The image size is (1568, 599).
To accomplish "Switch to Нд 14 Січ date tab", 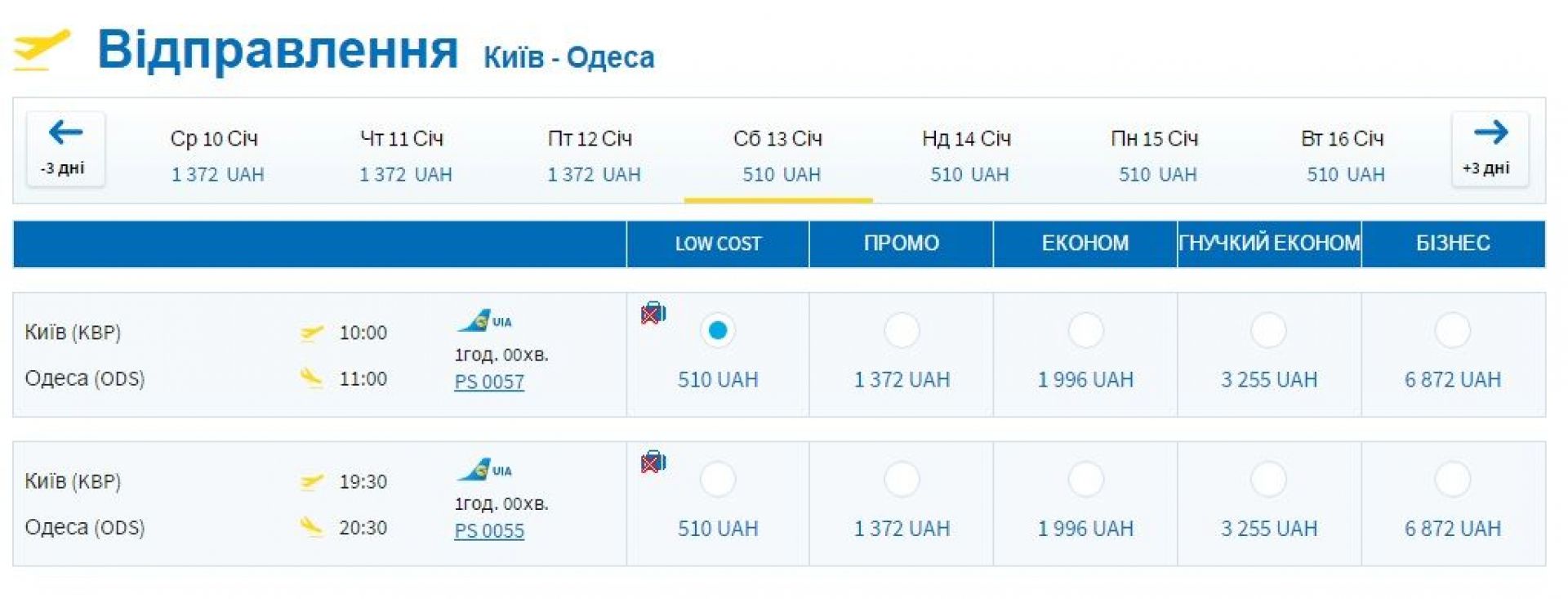I will pos(968,155).
